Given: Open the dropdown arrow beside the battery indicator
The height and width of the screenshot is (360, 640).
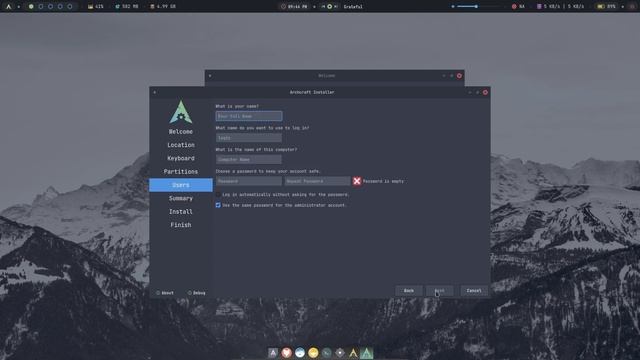Looking at the screenshot, I should [x=622, y=7].
